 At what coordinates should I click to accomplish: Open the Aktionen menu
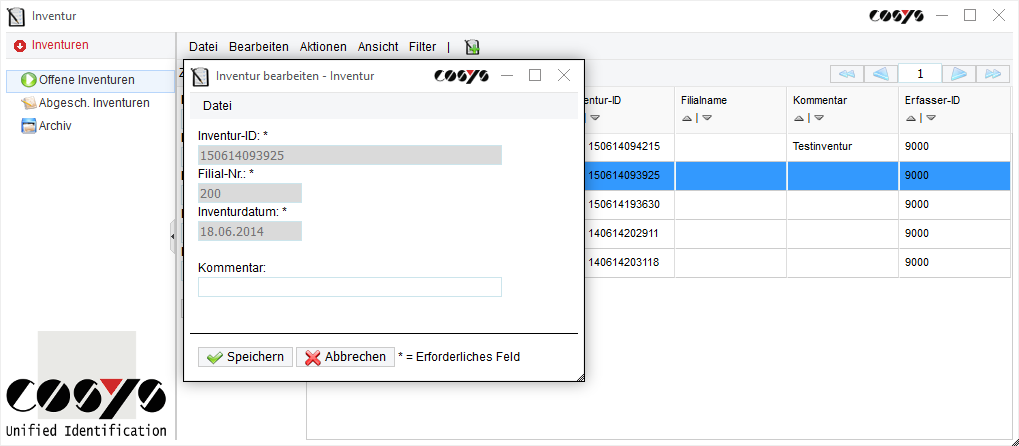[323, 47]
